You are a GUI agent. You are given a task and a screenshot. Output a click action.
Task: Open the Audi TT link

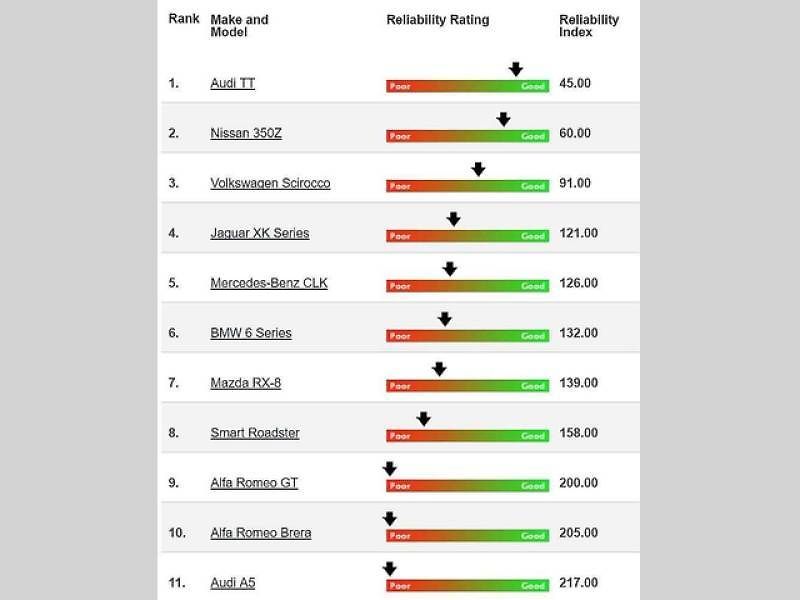pyautogui.click(x=233, y=83)
